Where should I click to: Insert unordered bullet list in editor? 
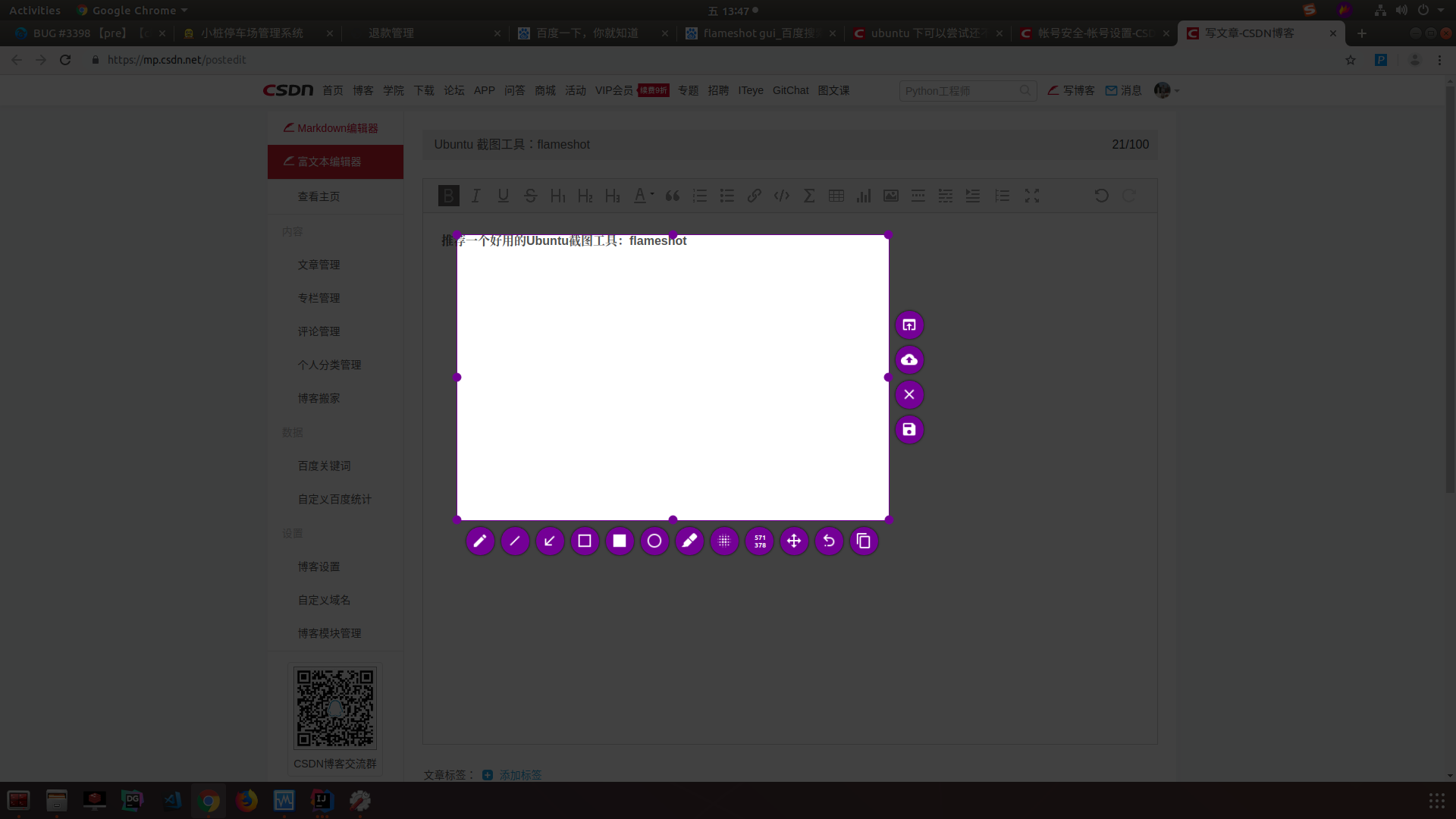pyautogui.click(x=726, y=196)
